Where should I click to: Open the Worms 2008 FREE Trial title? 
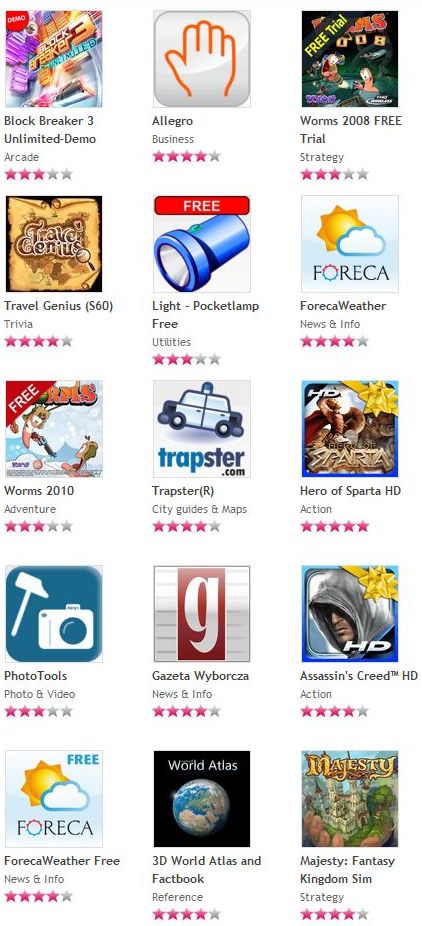(351, 130)
